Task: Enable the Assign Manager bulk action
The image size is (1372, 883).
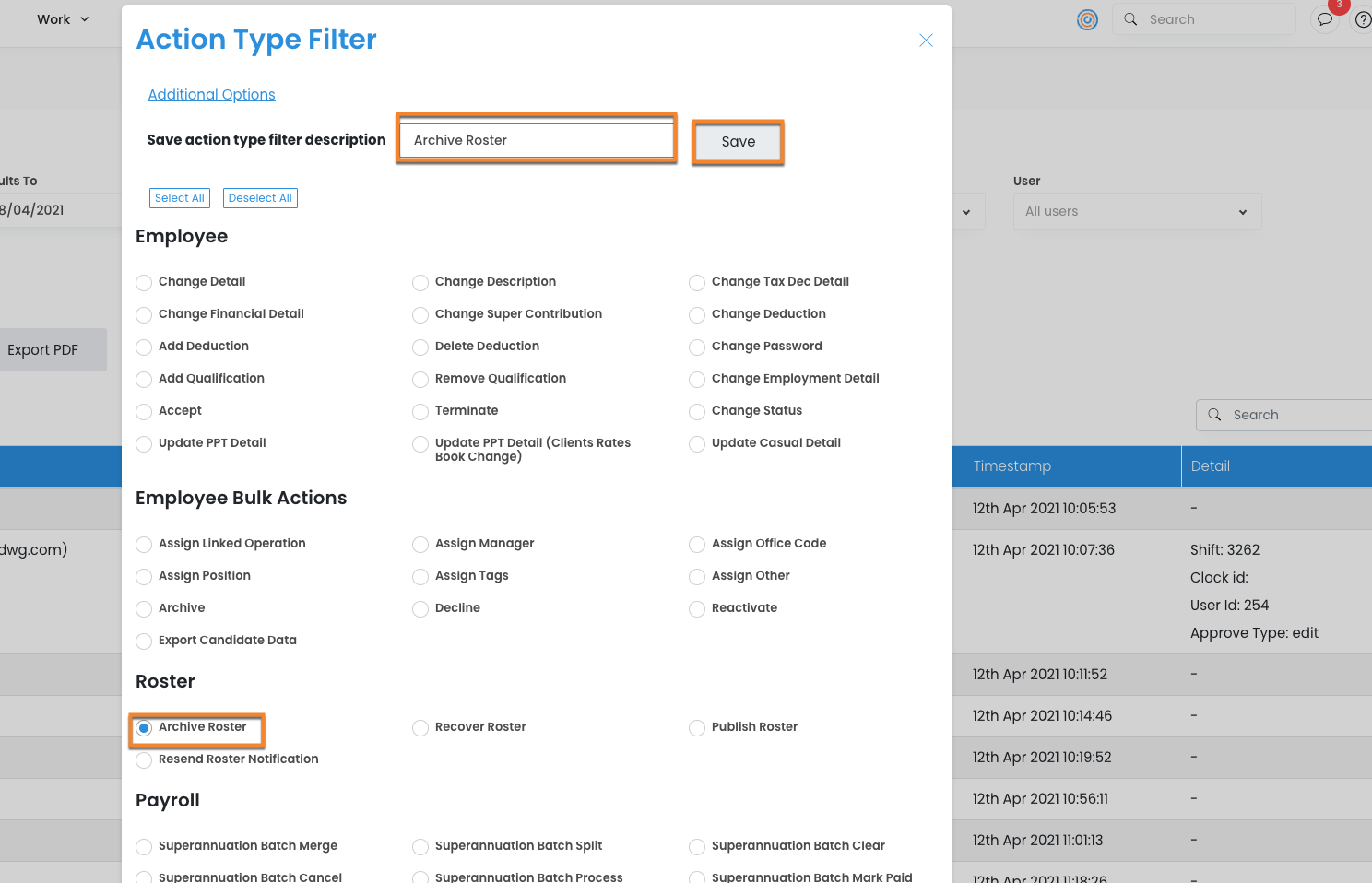Action: coord(420,545)
